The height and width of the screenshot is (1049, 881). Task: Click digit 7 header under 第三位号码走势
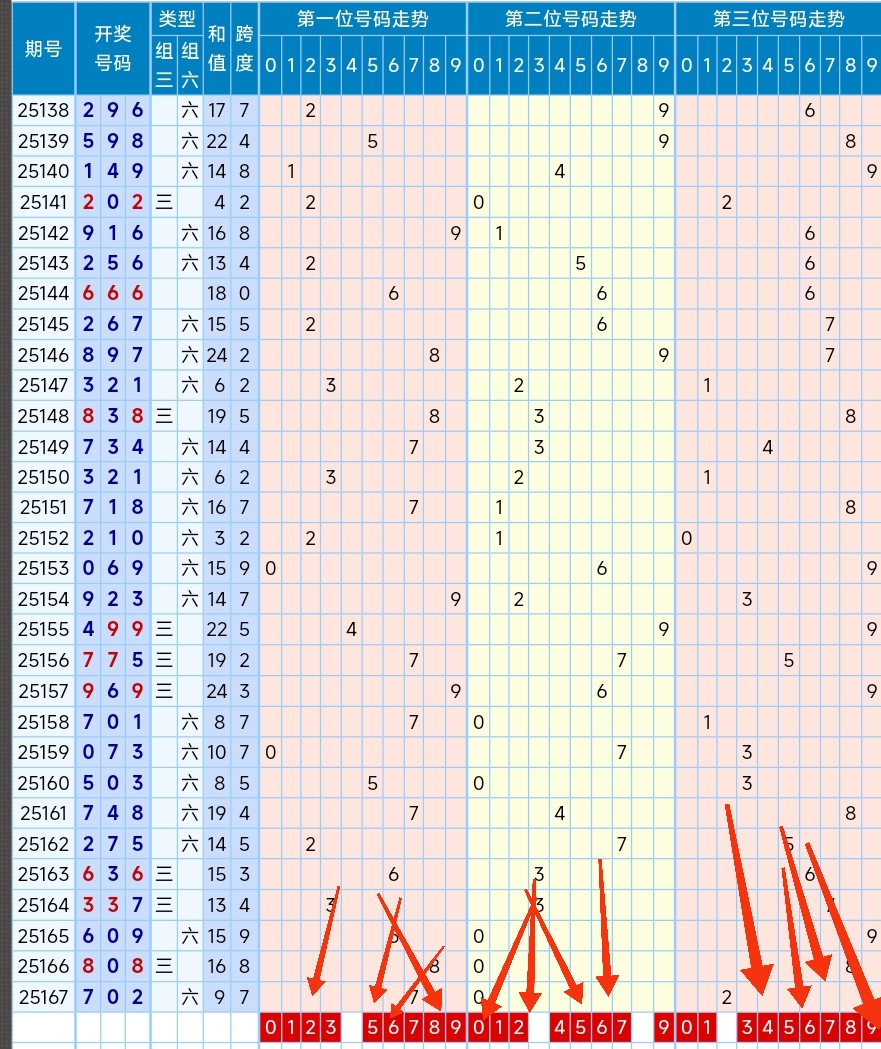tap(830, 66)
